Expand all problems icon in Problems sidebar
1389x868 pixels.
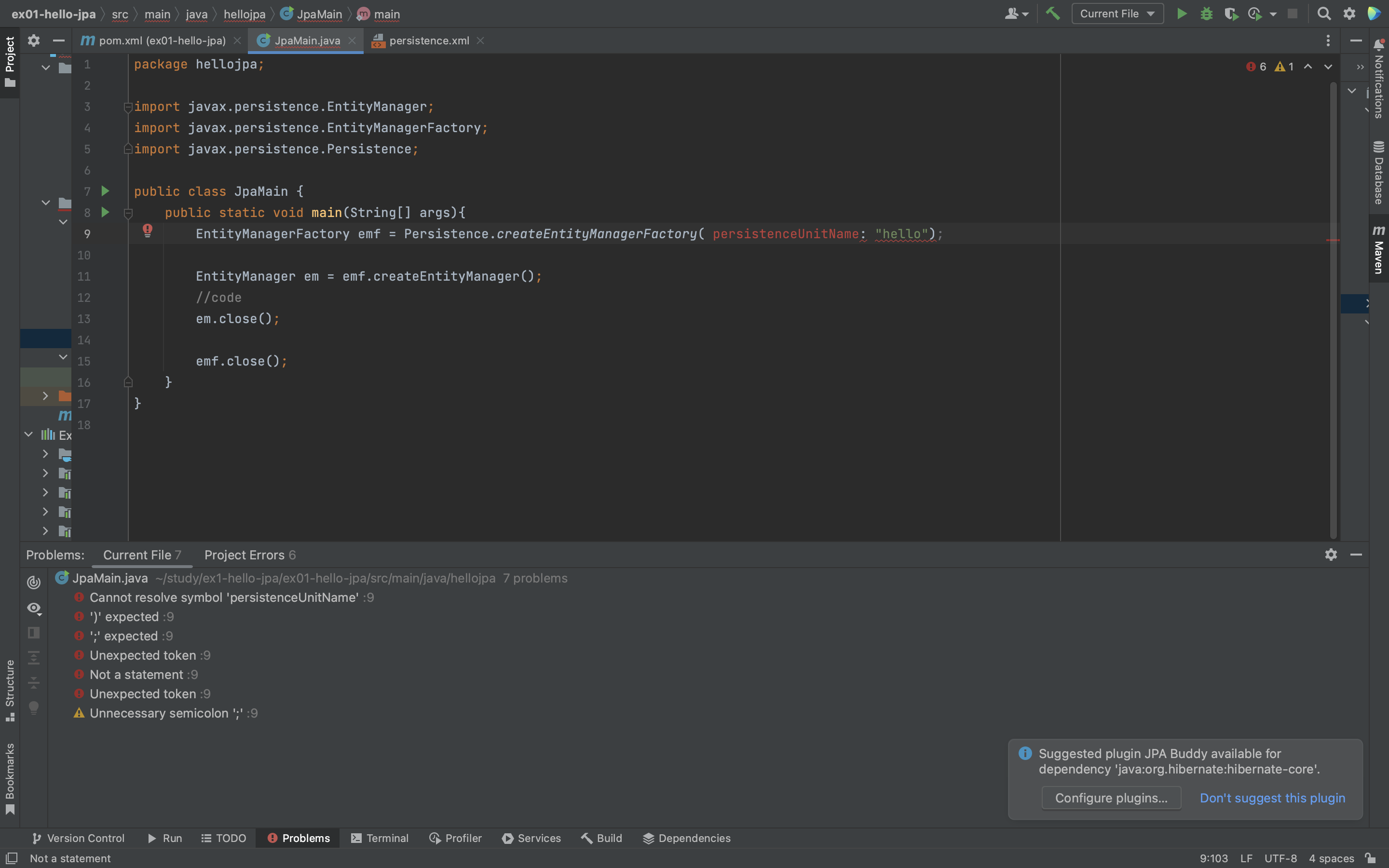pyautogui.click(x=34, y=657)
